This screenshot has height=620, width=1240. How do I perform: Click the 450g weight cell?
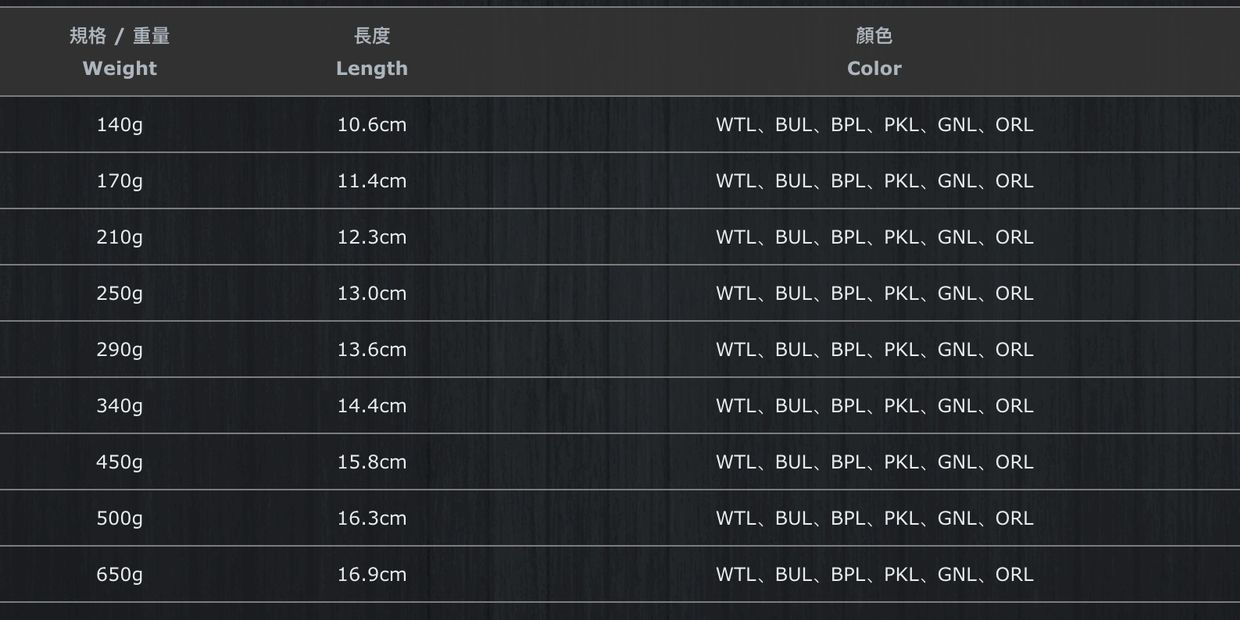point(120,462)
